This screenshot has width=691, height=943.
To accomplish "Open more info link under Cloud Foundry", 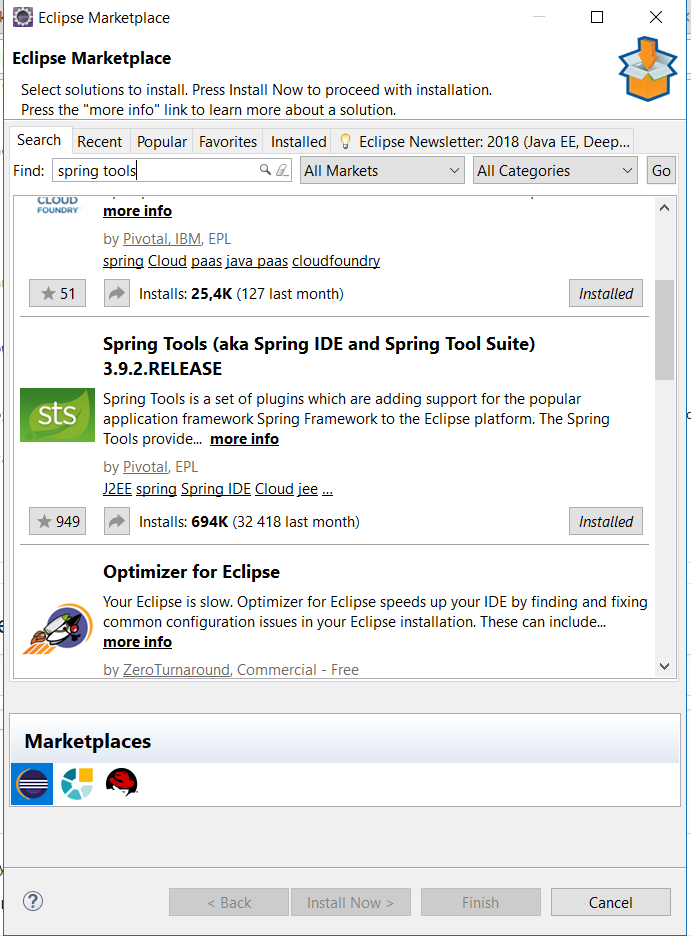I will coord(138,211).
